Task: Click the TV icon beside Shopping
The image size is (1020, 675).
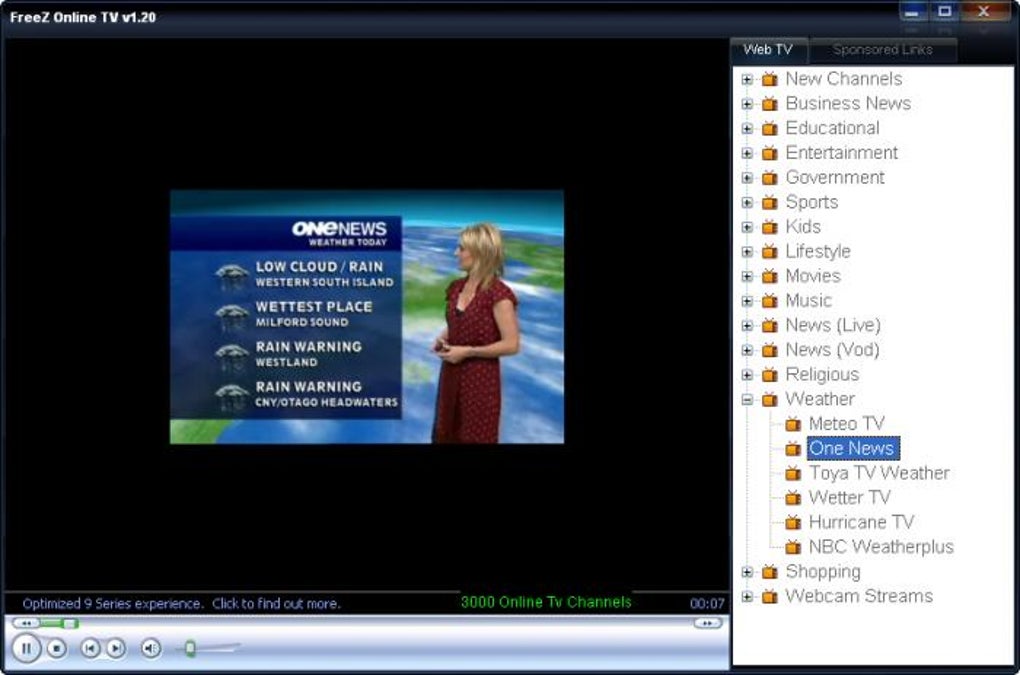Action: [x=770, y=572]
